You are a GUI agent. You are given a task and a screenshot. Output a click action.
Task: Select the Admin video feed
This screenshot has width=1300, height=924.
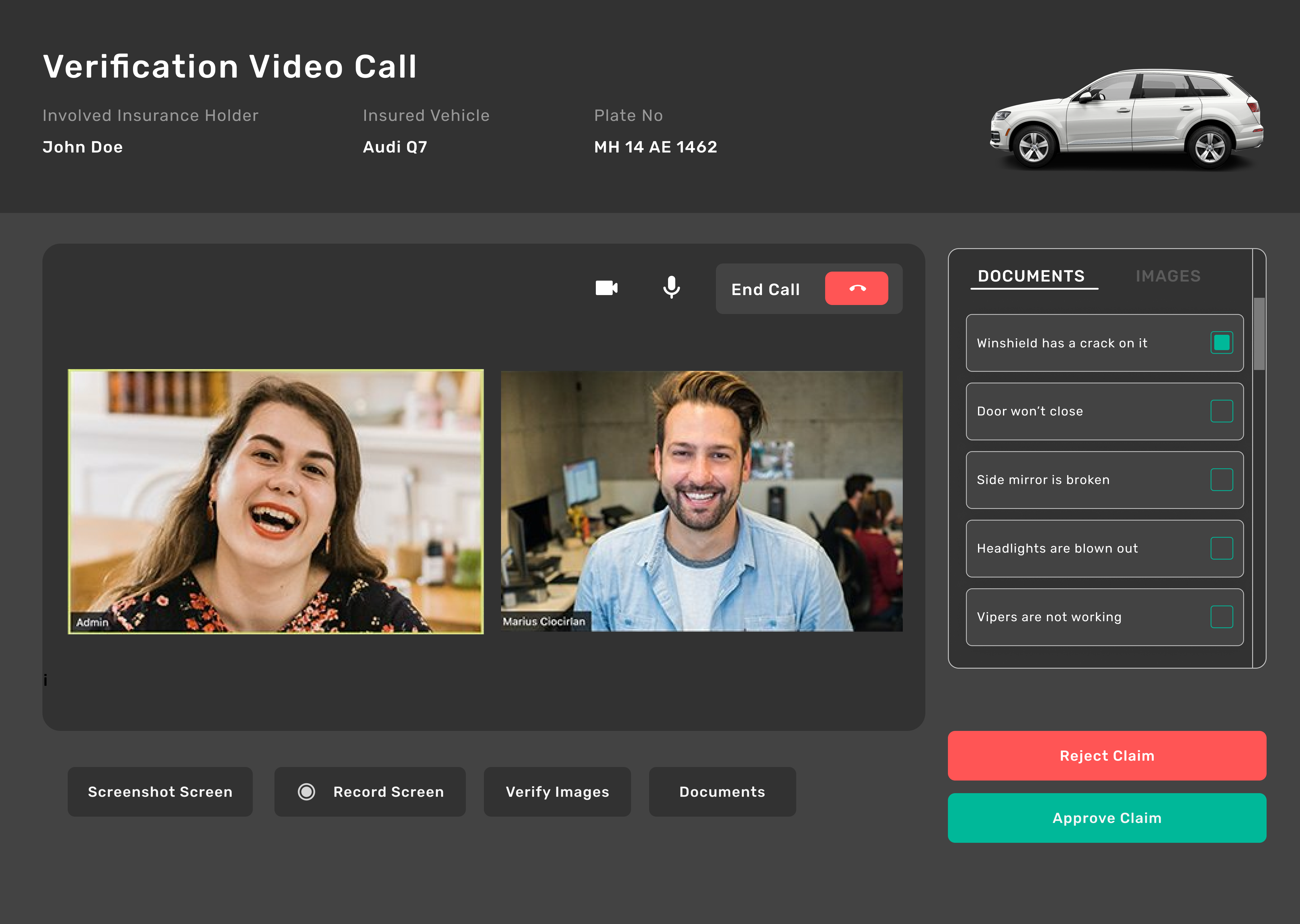(x=276, y=501)
